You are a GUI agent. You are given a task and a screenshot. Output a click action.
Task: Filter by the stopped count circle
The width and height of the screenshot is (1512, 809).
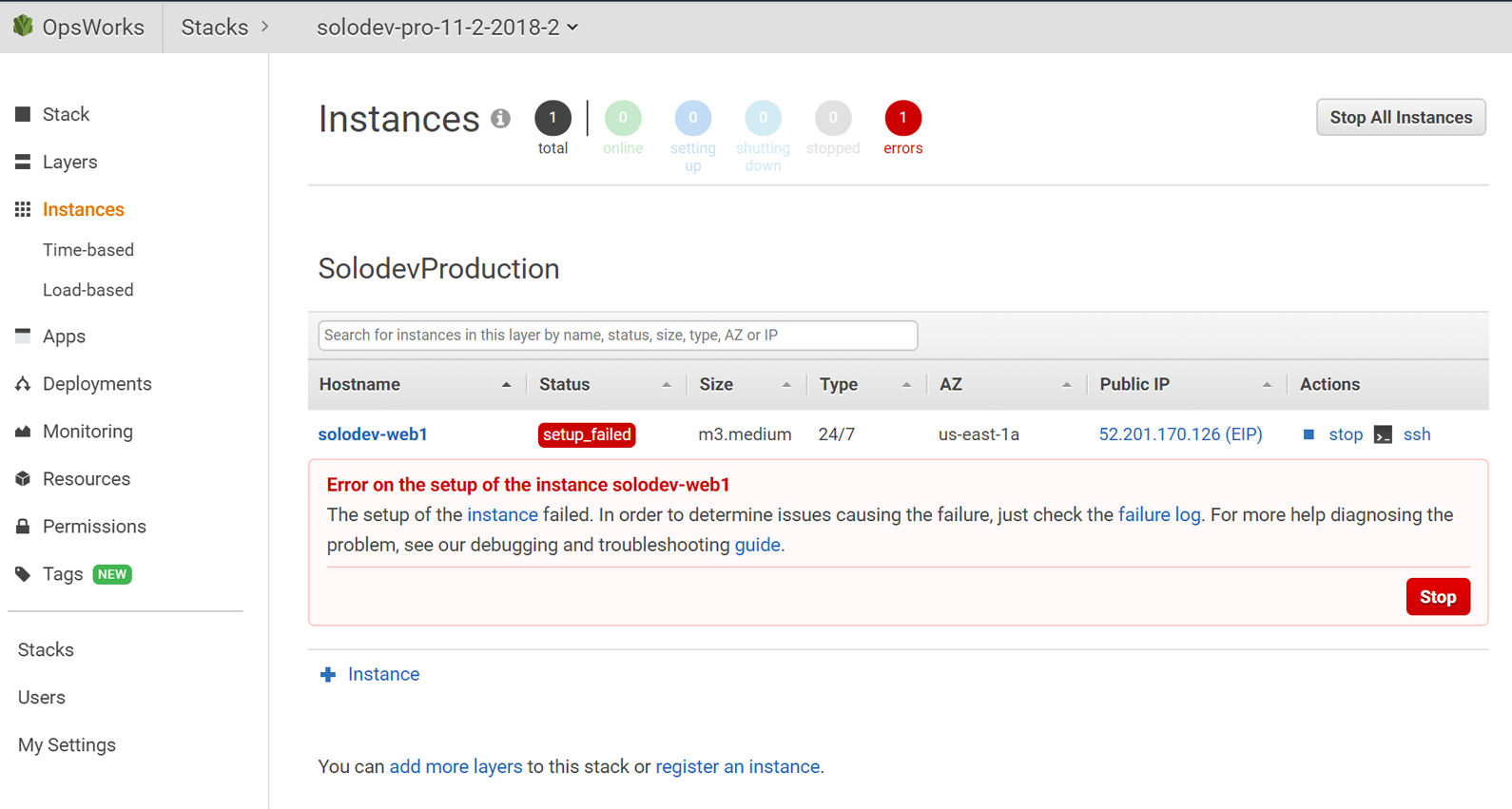[x=833, y=118]
